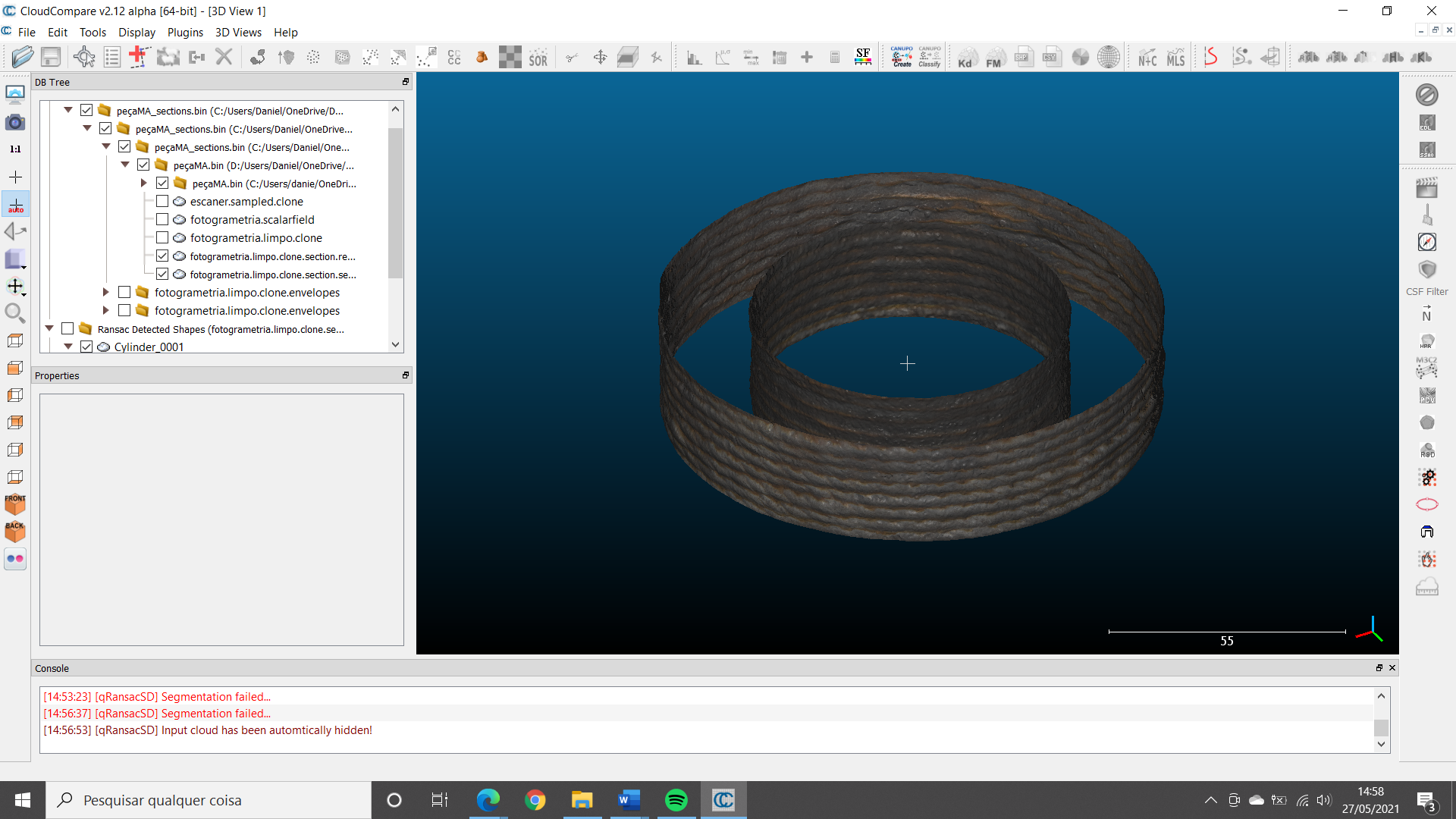Launch the M3C2 distance plugin
1456x819 pixels.
click(1427, 369)
